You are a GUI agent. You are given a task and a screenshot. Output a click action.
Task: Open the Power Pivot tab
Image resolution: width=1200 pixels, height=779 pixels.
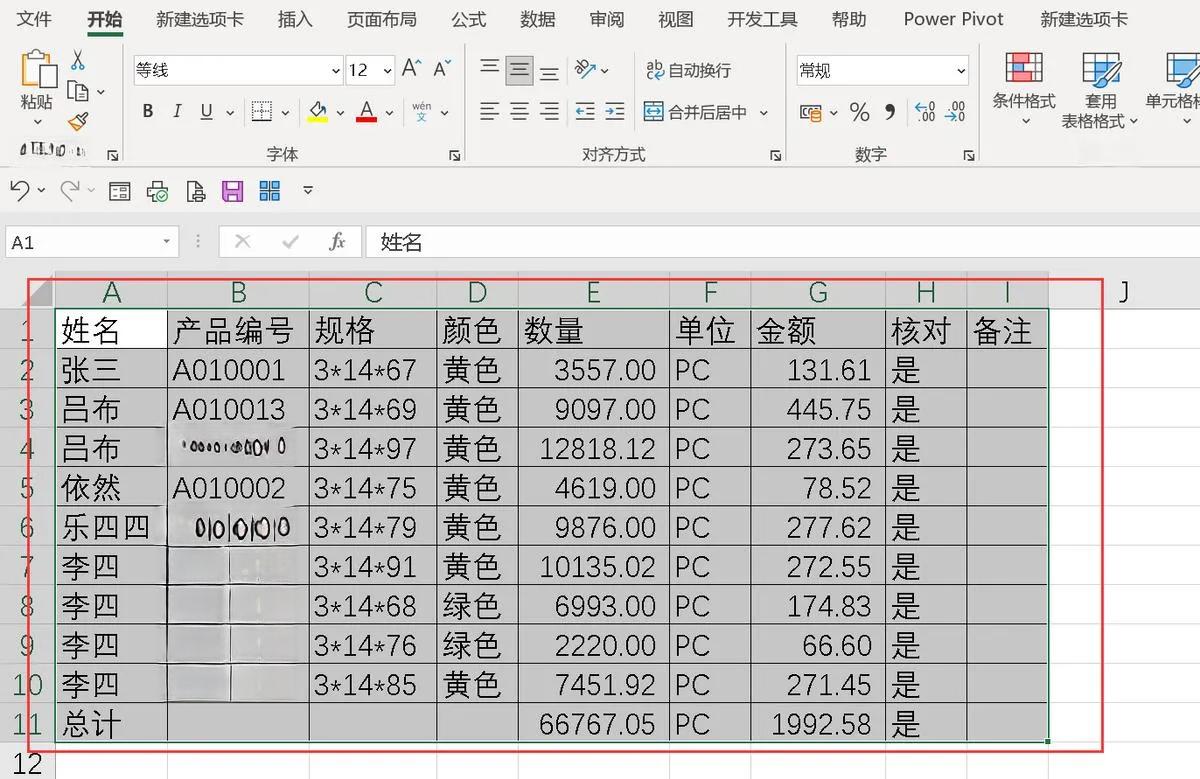[x=954, y=19]
